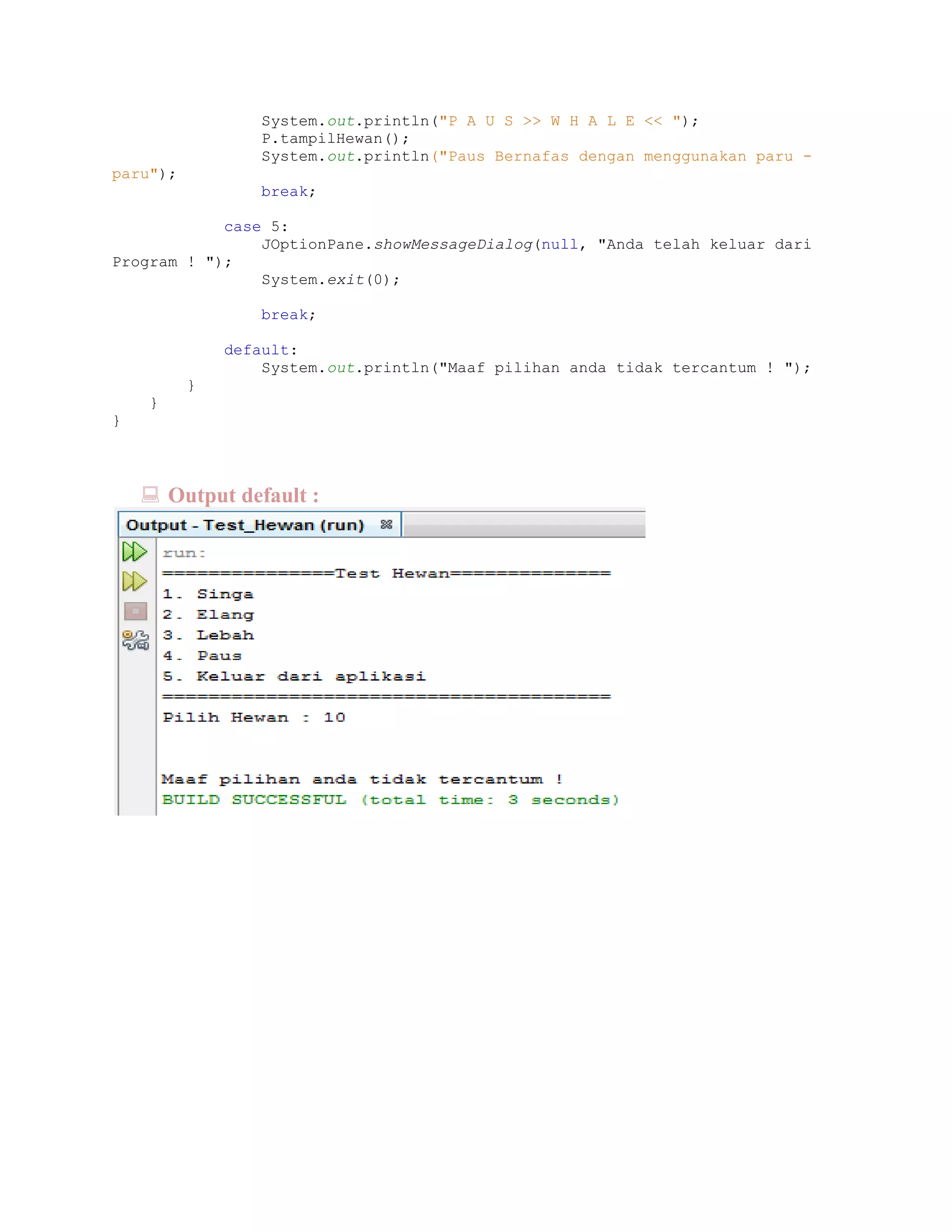Click the green Re-run icon
The image size is (952, 1232).
(x=135, y=551)
